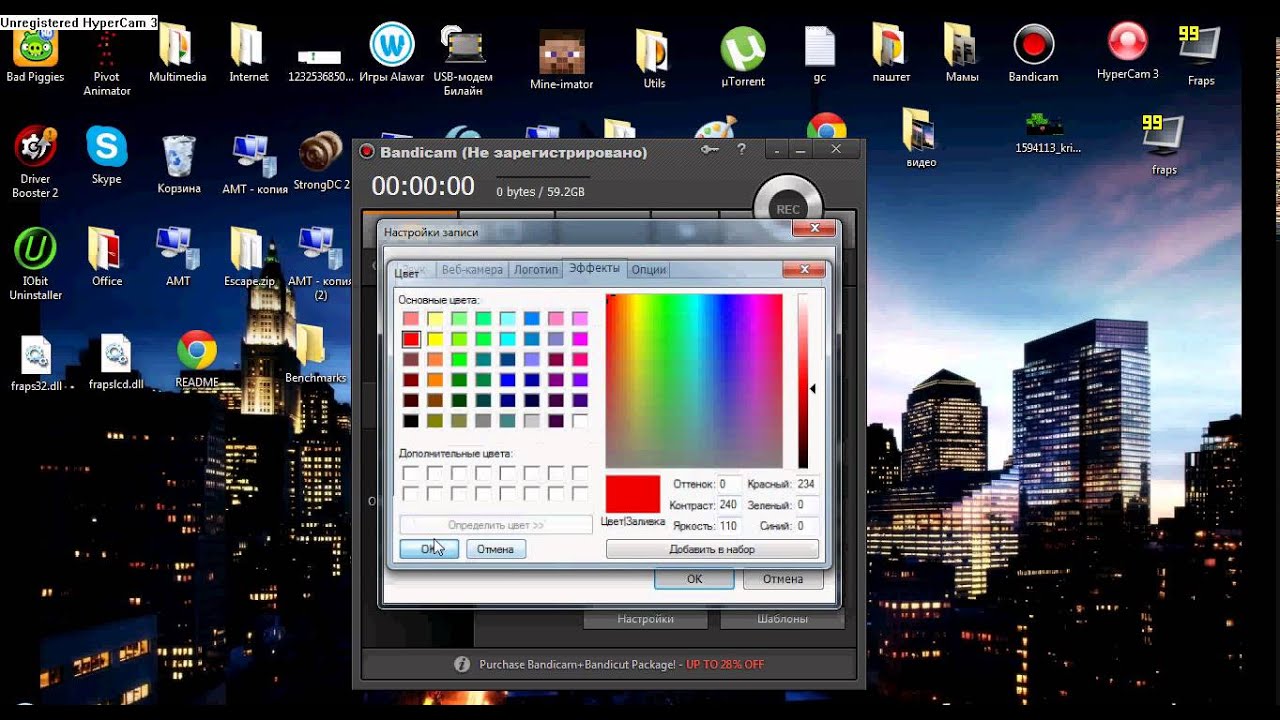Click the Зеленый value field

click(x=806, y=505)
